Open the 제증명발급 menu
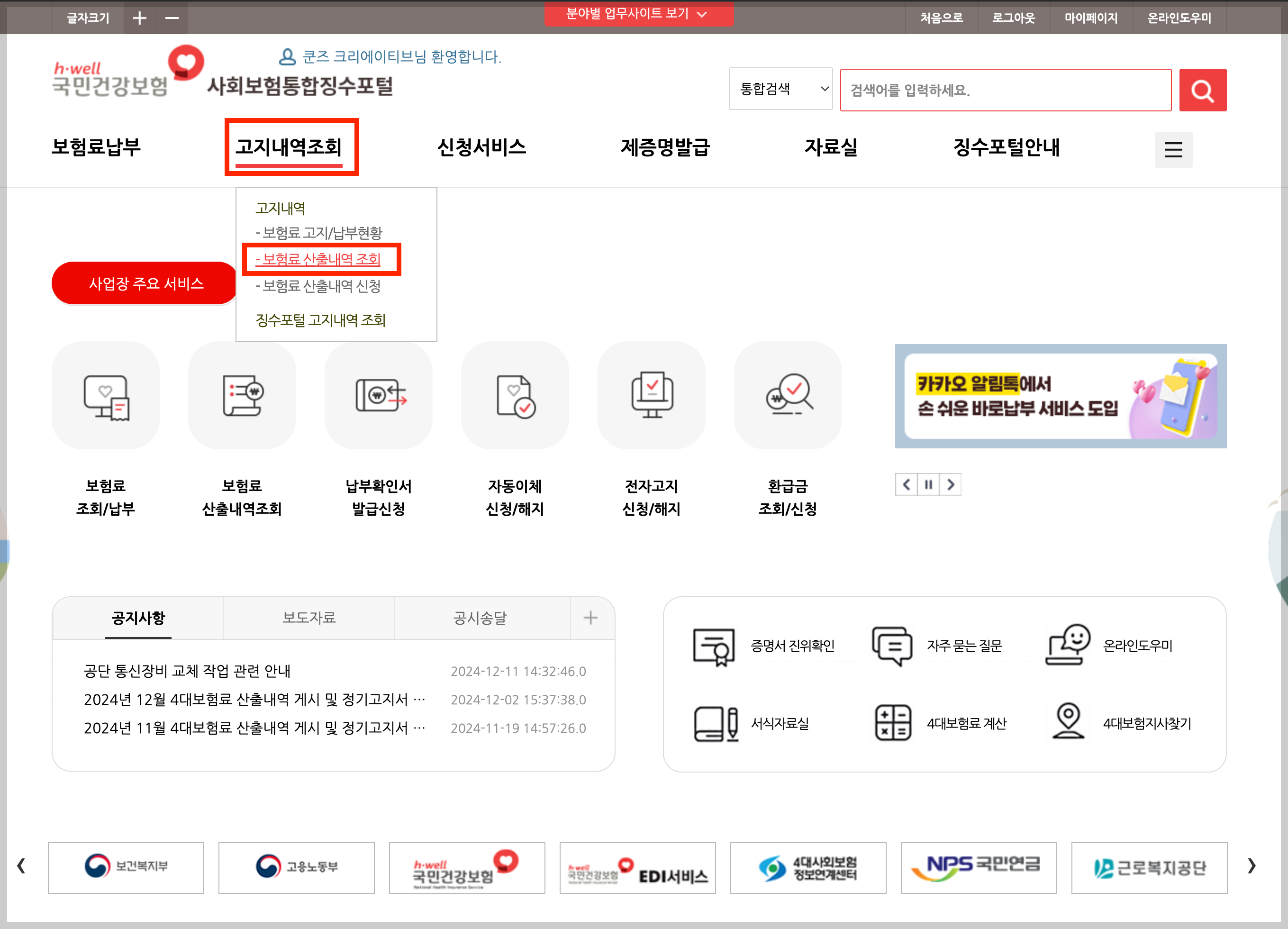Screen dimensions: 1288x929 coord(666,148)
